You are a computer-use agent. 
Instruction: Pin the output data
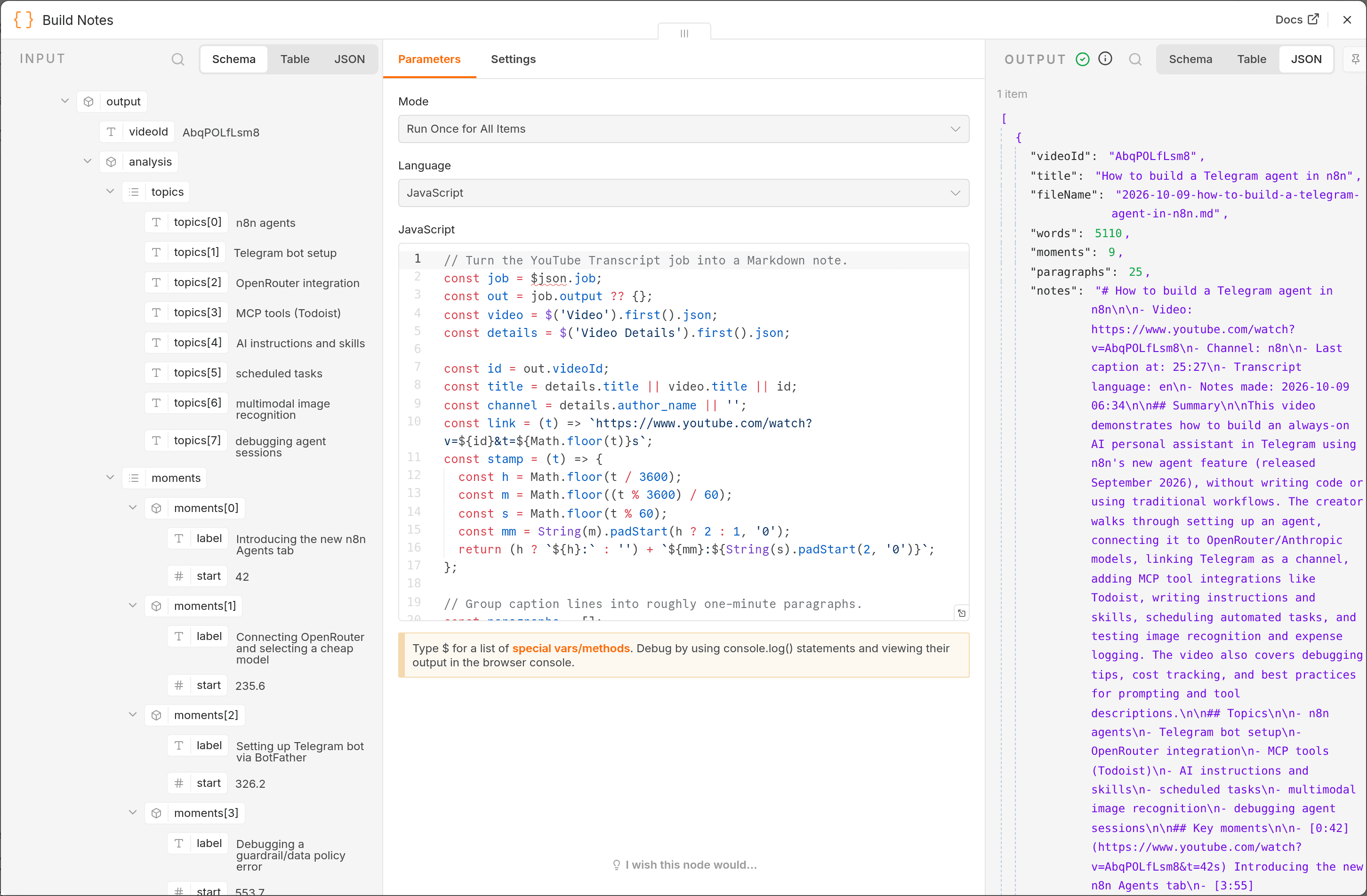coord(1355,59)
